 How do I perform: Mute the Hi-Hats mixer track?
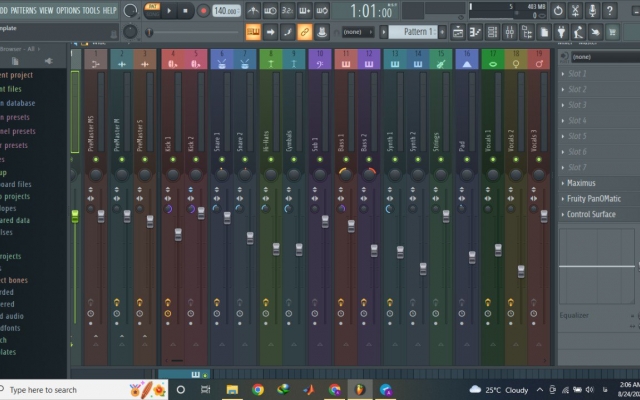point(271,160)
